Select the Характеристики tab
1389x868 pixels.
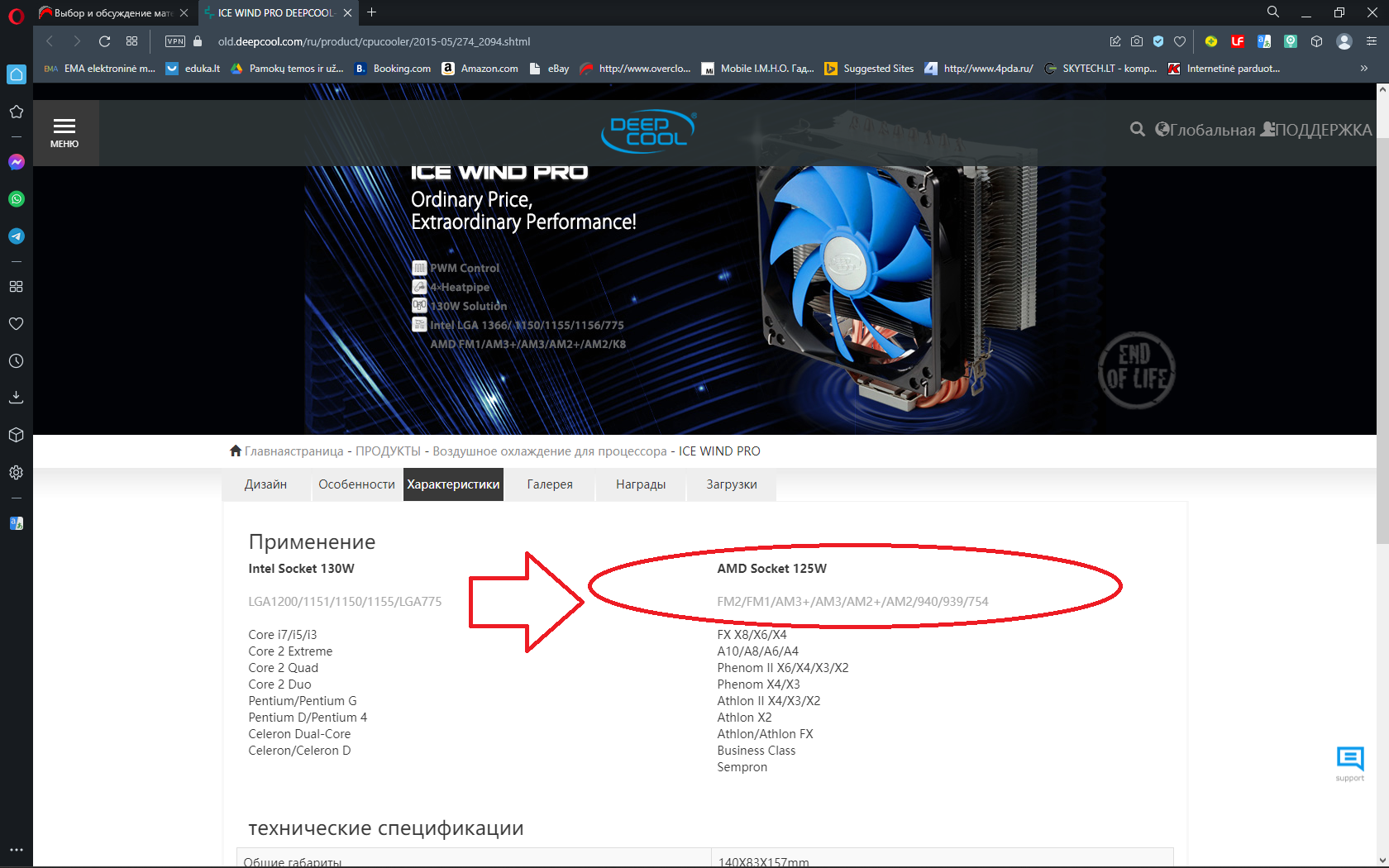454,484
